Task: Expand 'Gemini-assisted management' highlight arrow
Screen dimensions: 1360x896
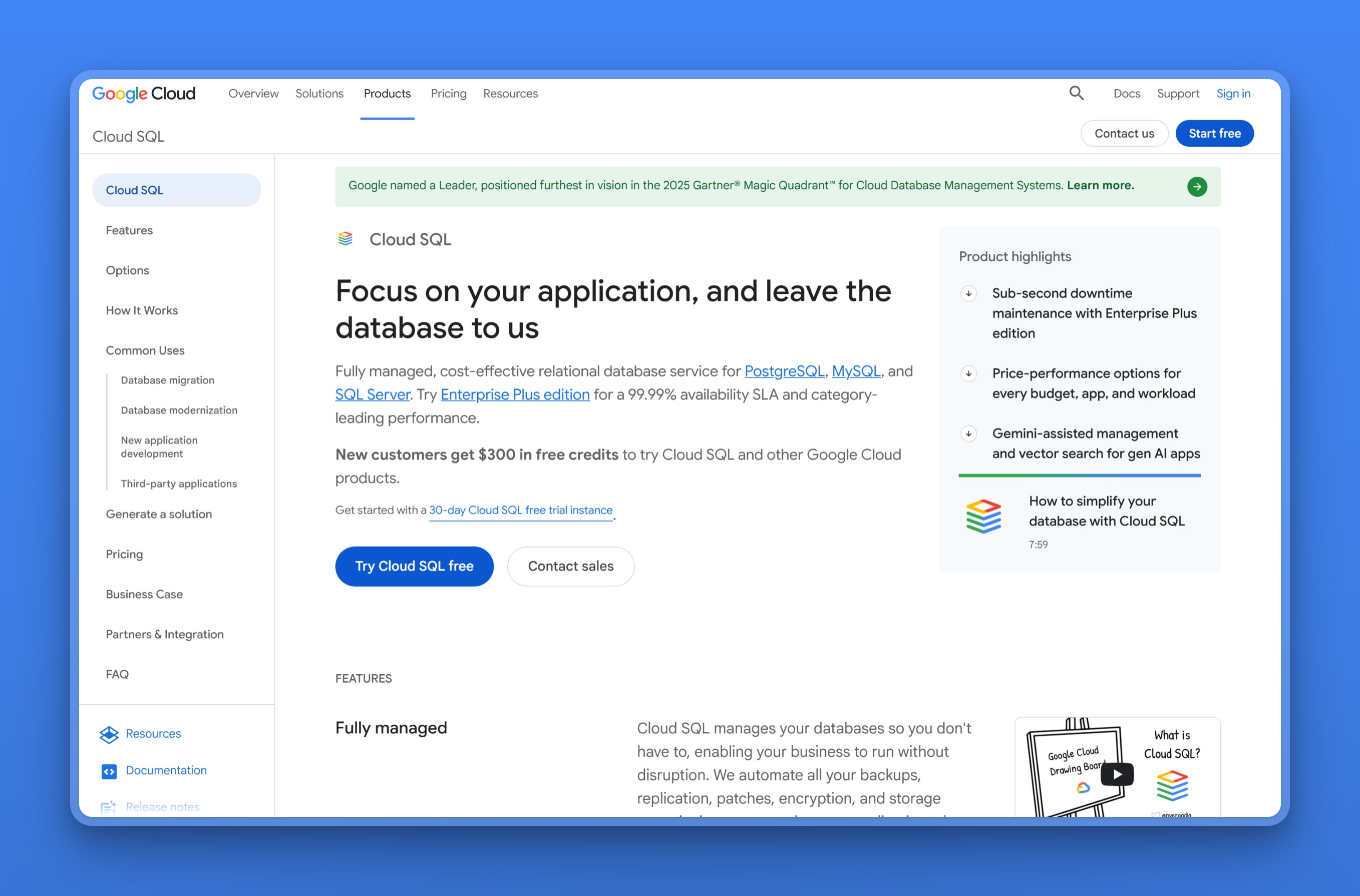Action: point(968,433)
